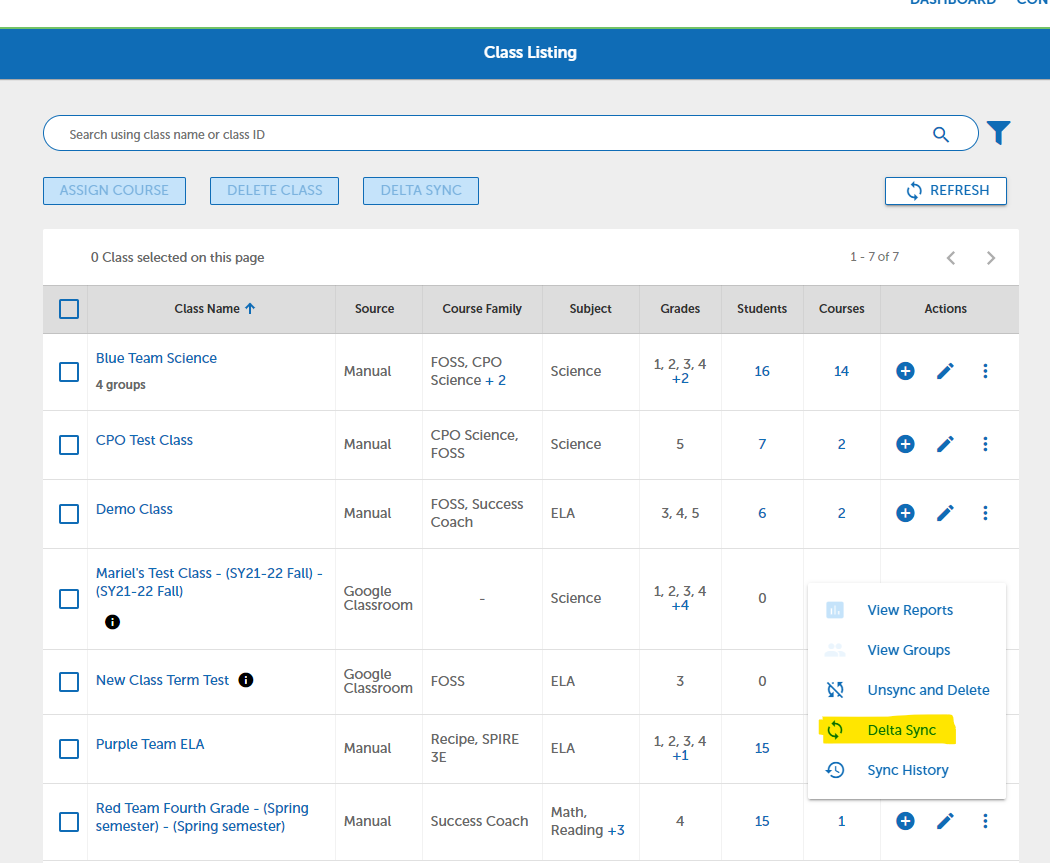Open more options for Blue Team Science
Screen dimensions: 1050x863
(x=985, y=371)
